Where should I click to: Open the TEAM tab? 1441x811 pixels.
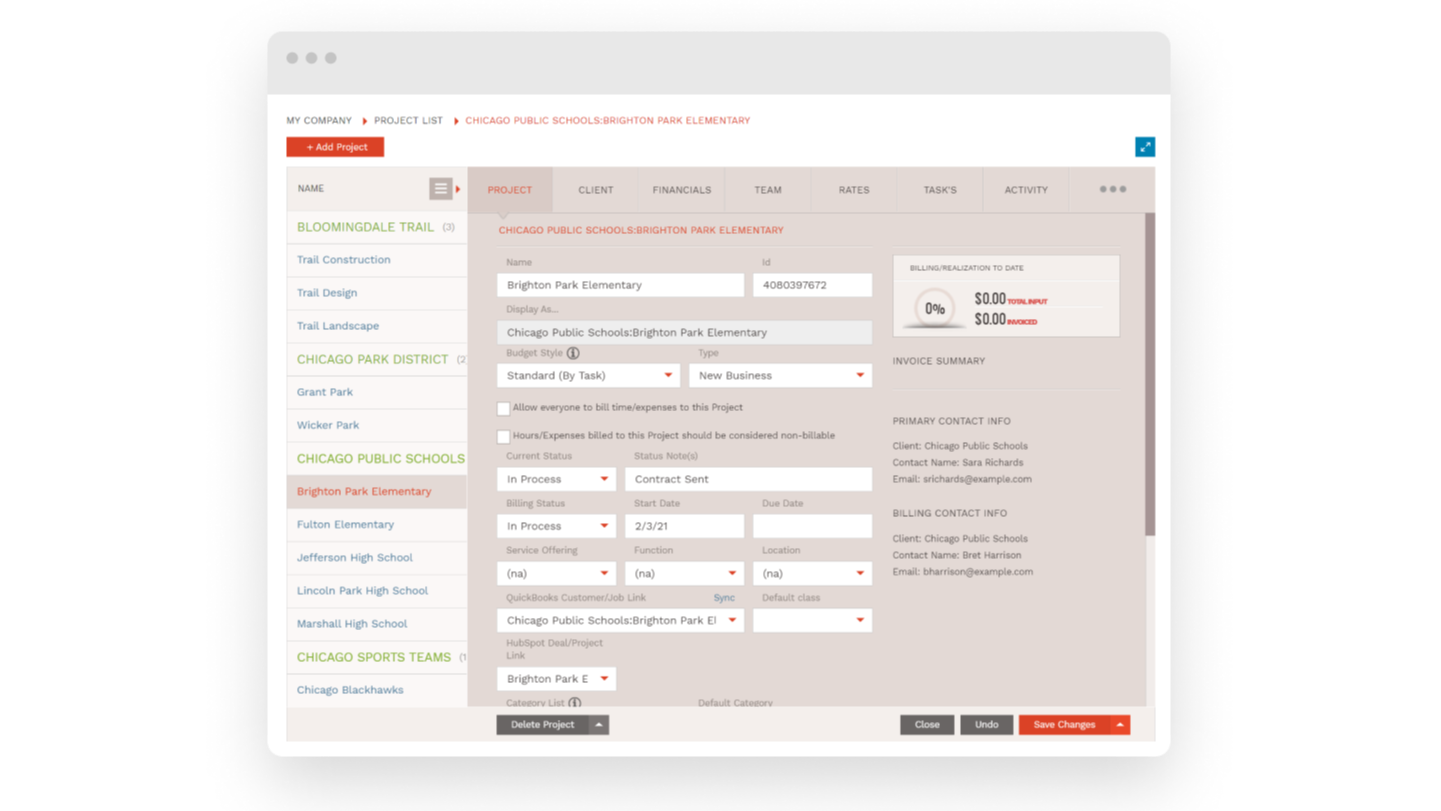point(767,189)
